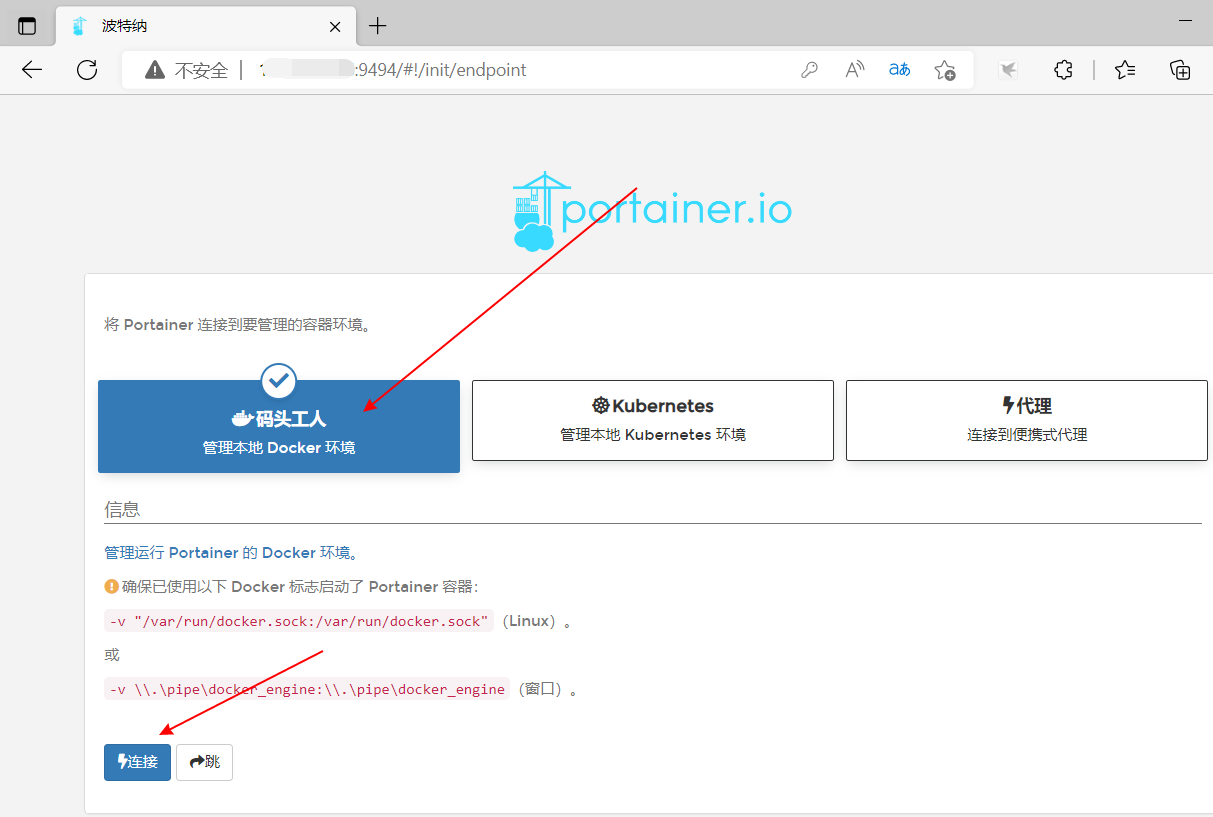Click the 连接 connect button
The height and width of the screenshot is (817, 1213).
[x=137, y=762]
